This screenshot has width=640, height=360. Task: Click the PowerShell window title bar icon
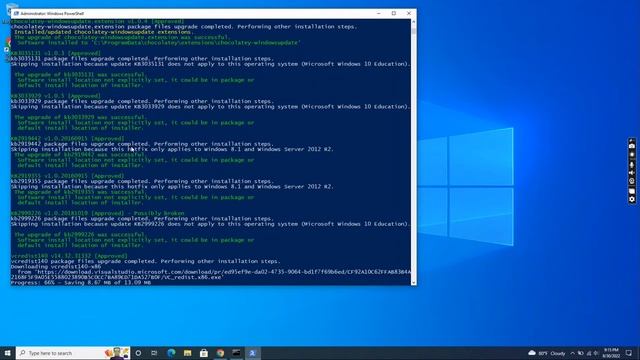(x=16, y=13)
